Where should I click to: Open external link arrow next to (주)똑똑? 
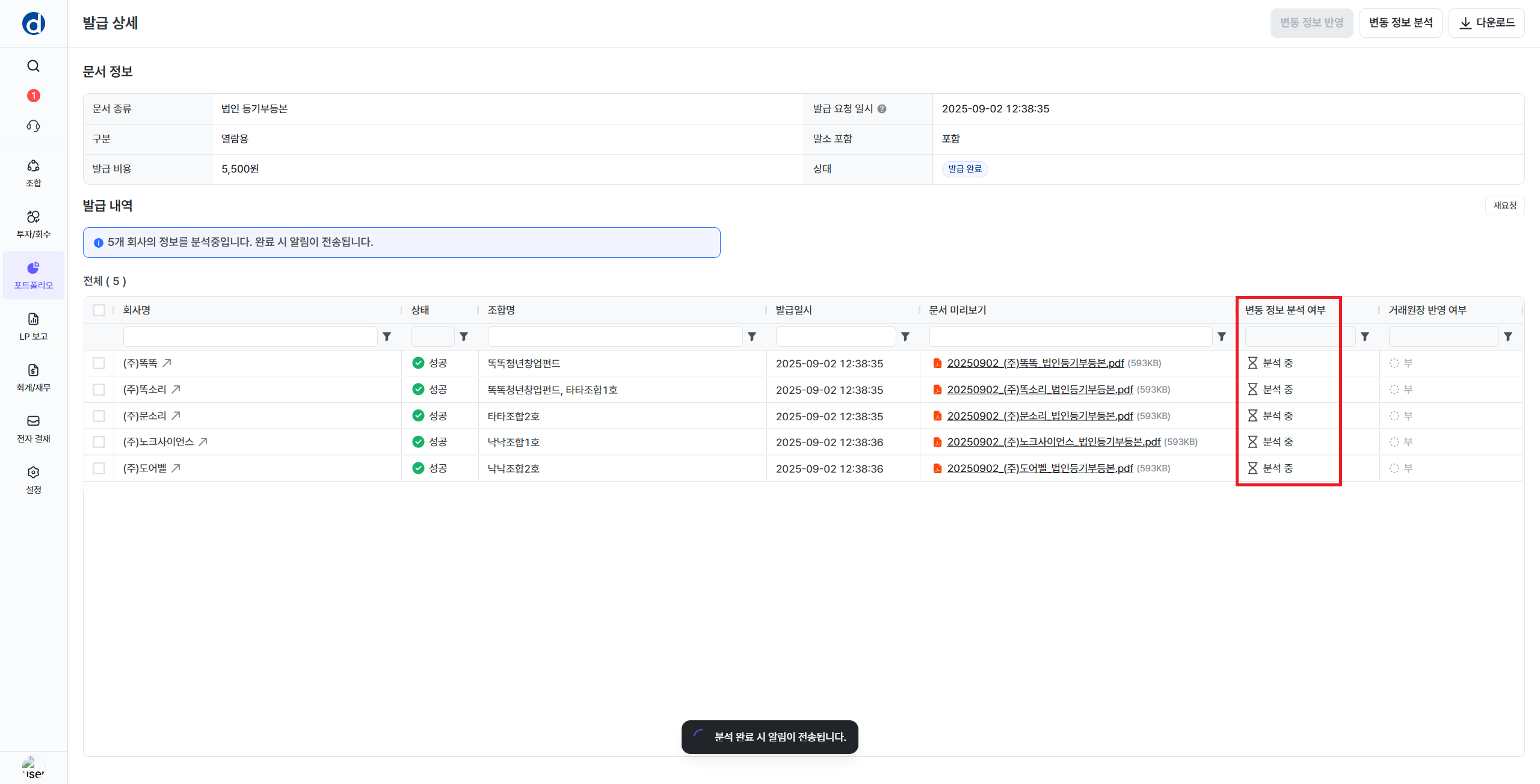(167, 363)
